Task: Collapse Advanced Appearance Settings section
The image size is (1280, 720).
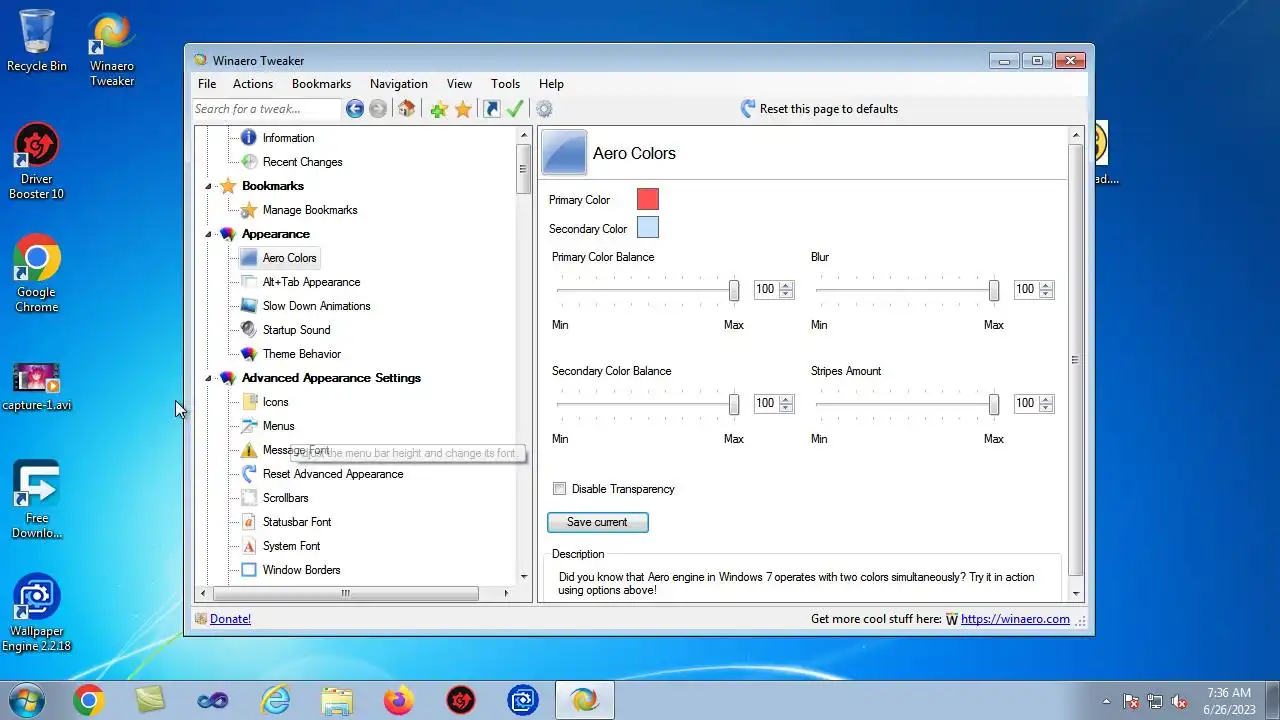Action: 209,378
